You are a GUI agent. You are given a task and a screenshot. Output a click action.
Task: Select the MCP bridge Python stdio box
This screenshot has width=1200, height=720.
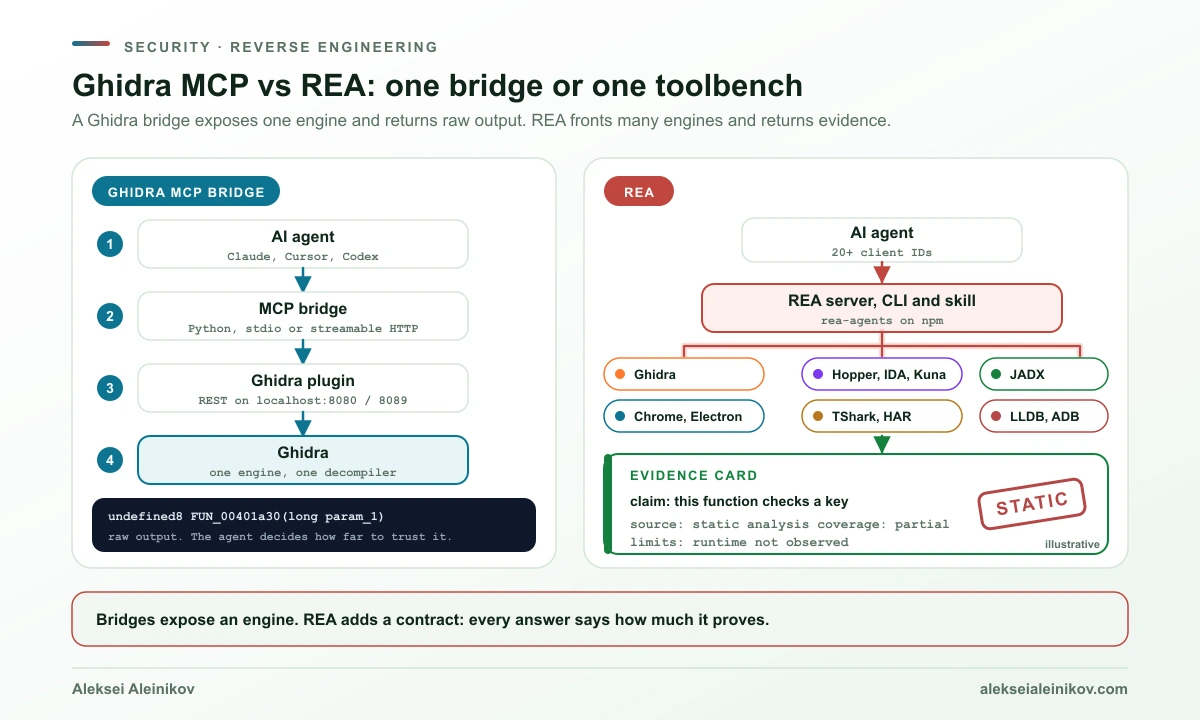click(x=303, y=316)
